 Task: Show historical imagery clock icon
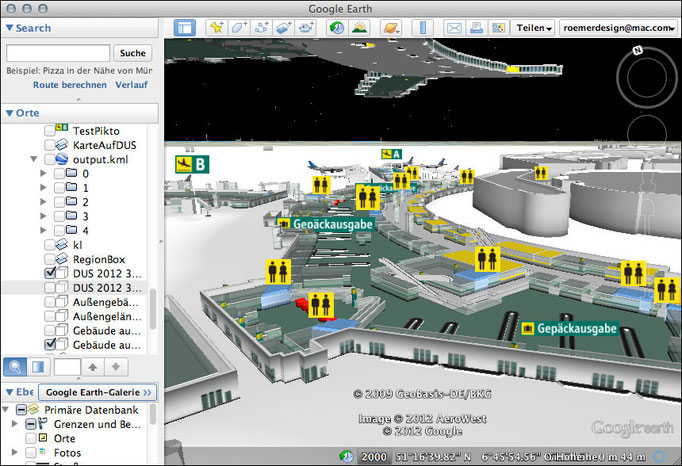coord(337,28)
